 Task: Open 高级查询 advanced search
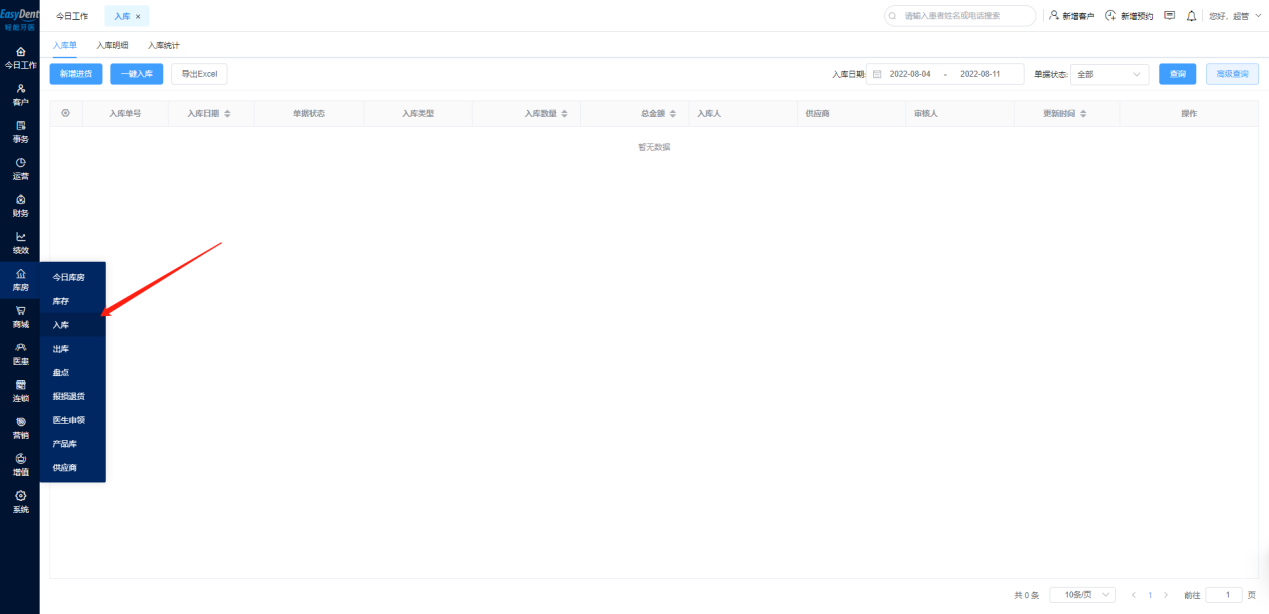1233,74
